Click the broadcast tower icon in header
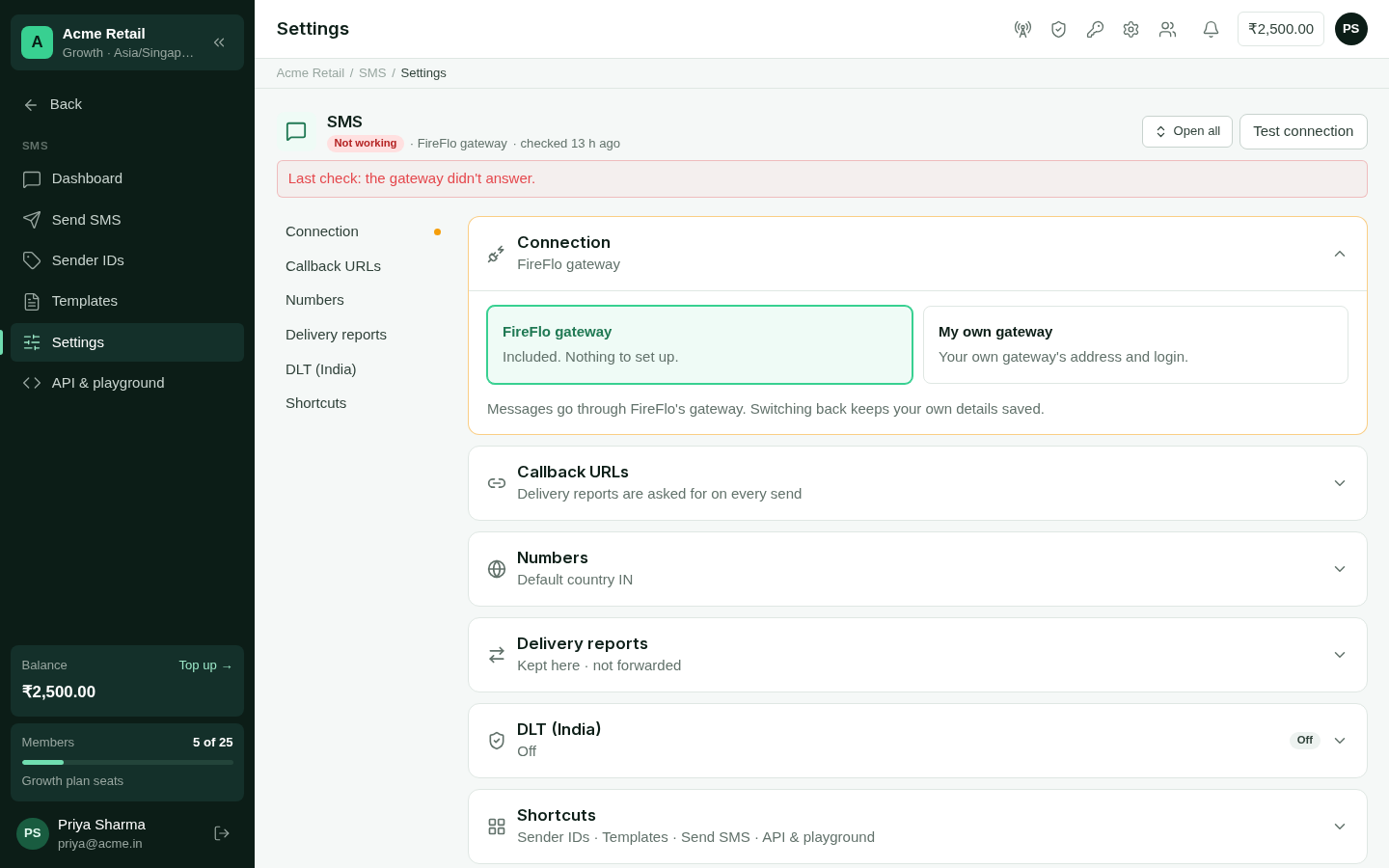 pos(1022,29)
